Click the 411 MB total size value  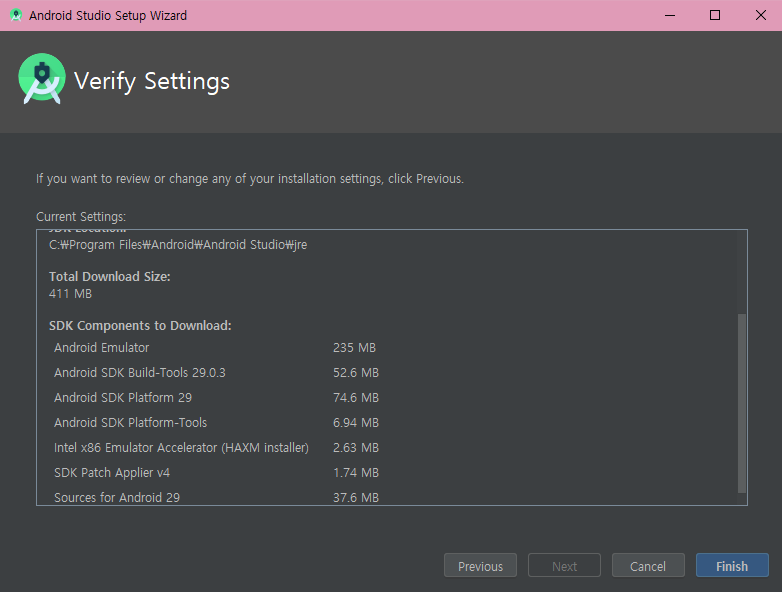70,294
